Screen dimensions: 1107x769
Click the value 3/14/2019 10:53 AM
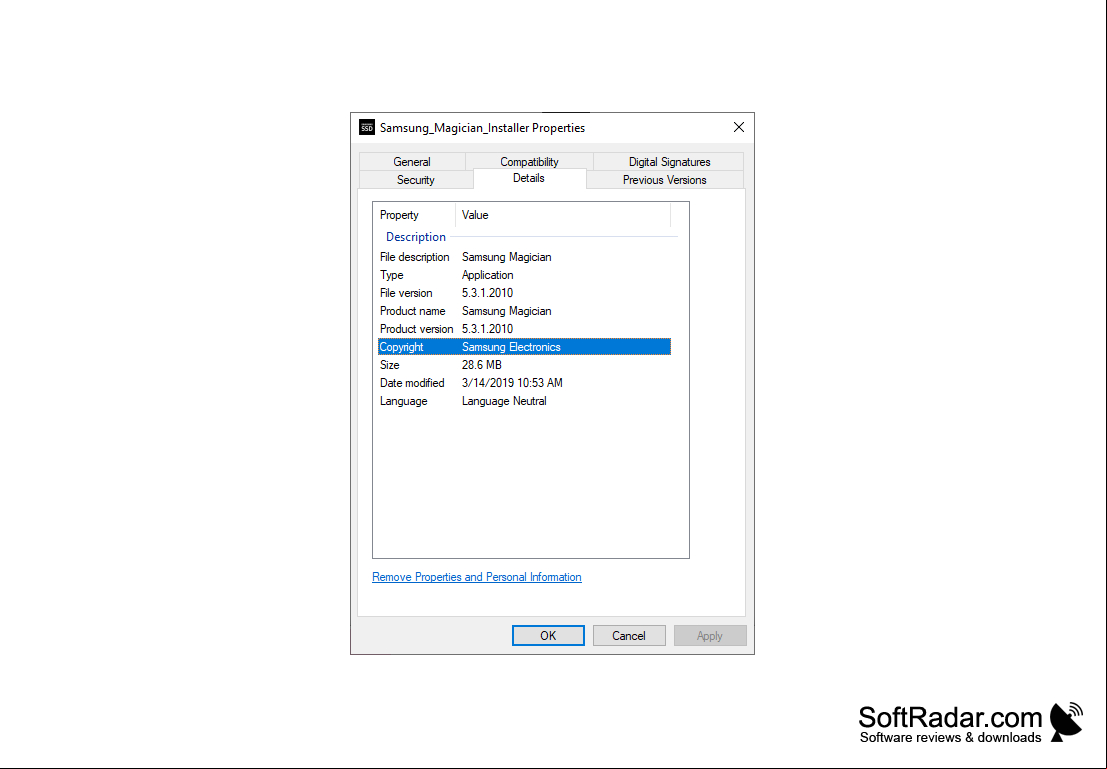[x=512, y=383]
